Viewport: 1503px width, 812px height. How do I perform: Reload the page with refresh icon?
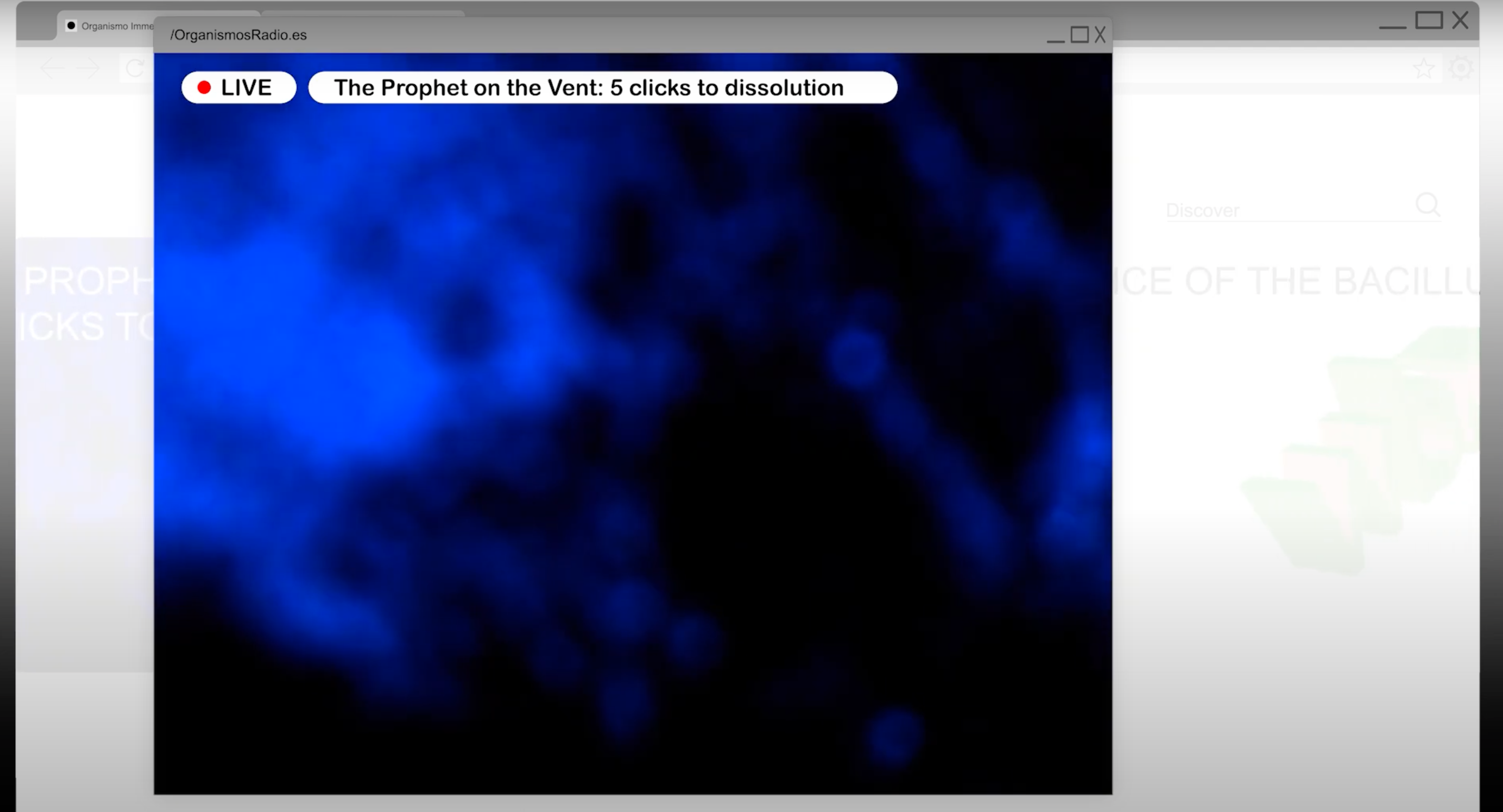point(135,68)
